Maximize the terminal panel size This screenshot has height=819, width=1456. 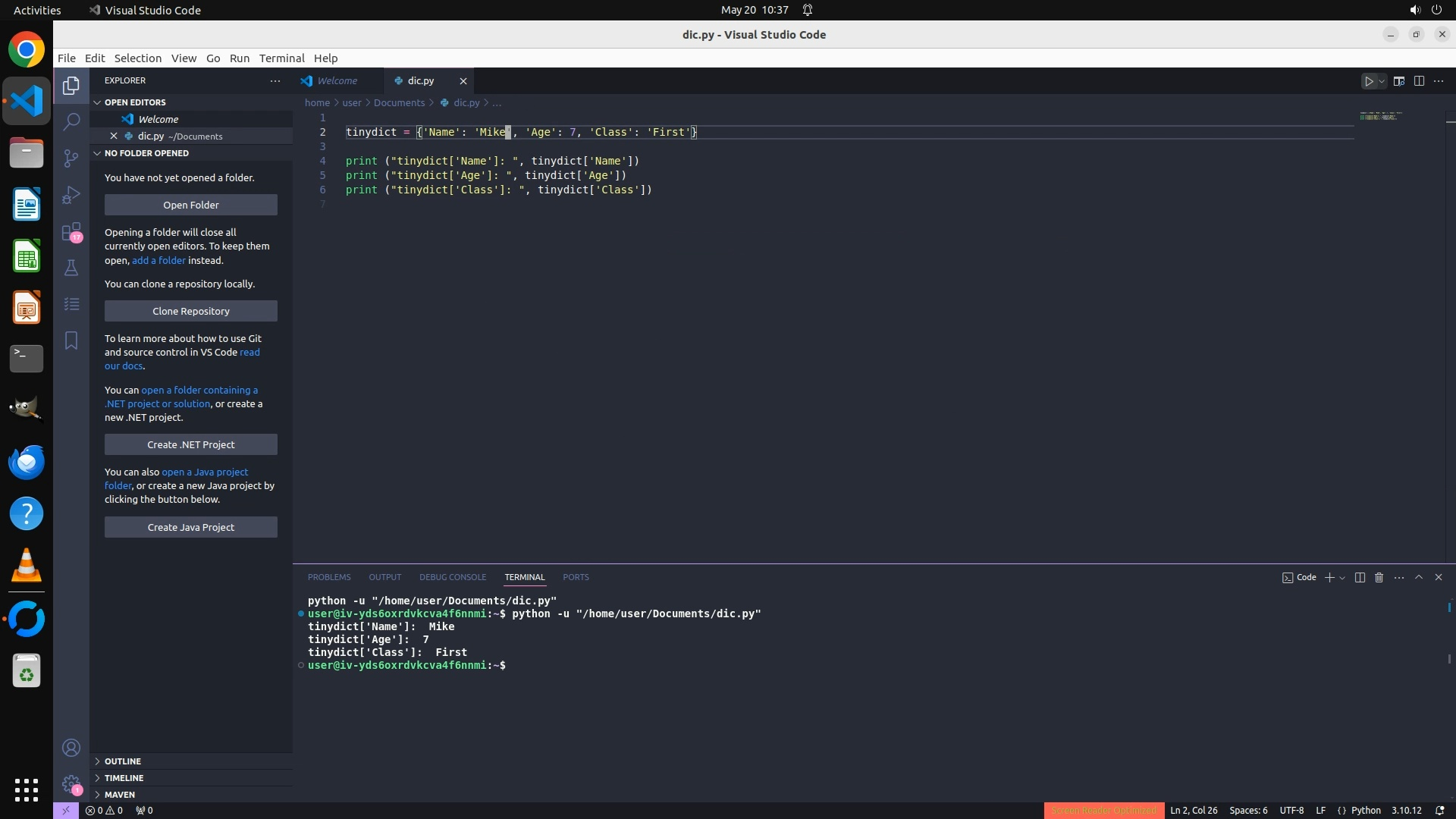1419,578
